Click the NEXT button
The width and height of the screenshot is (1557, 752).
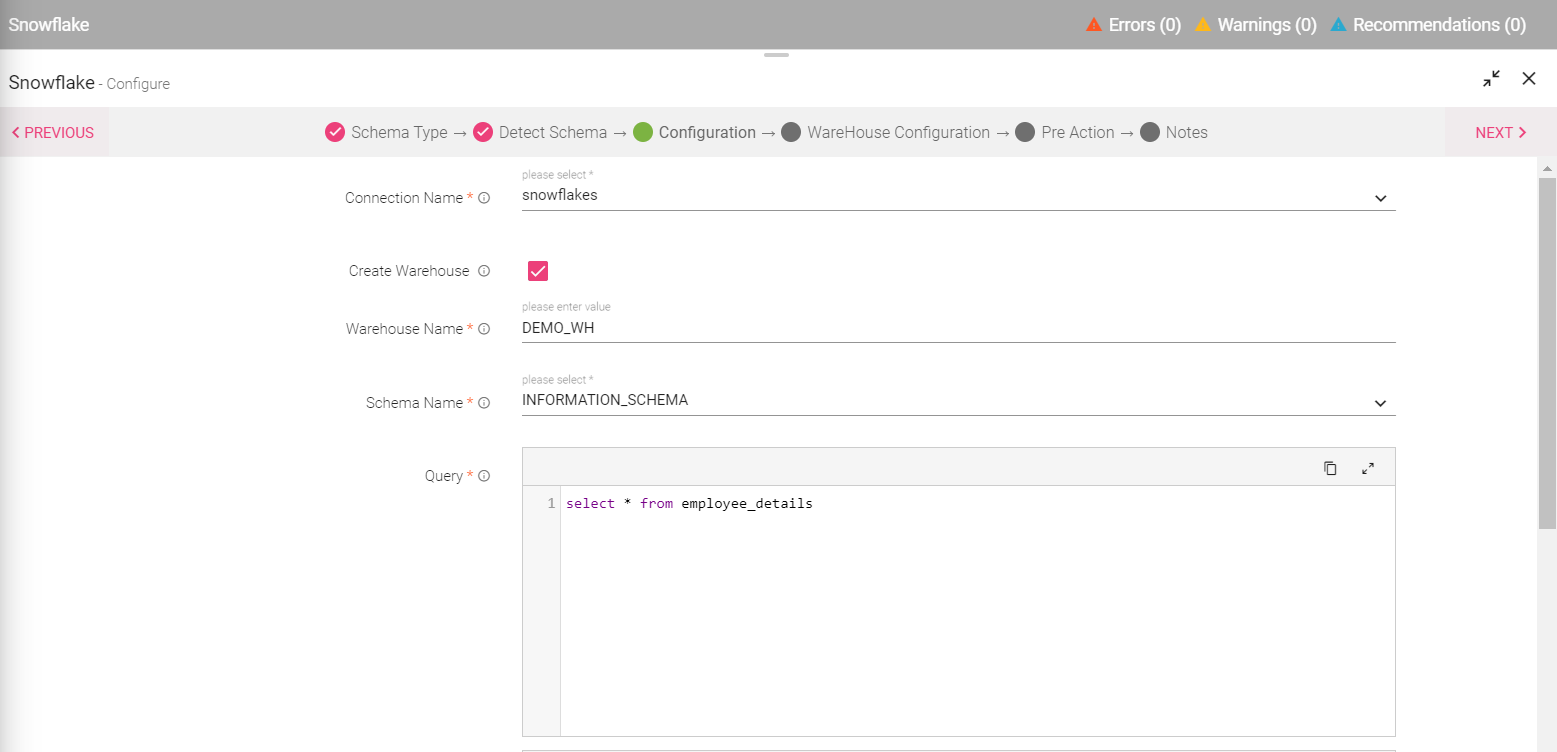point(1501,132)
